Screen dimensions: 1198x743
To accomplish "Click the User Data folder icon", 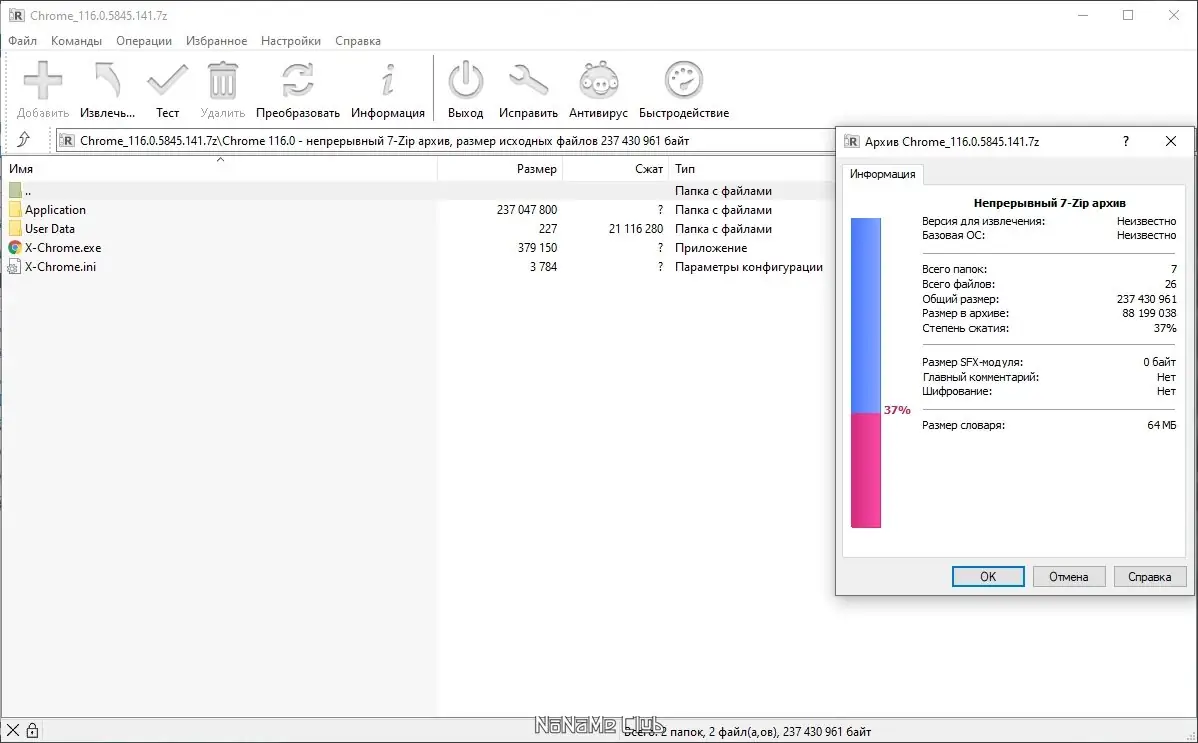I will pyautogui.click(x=15, y=229).
